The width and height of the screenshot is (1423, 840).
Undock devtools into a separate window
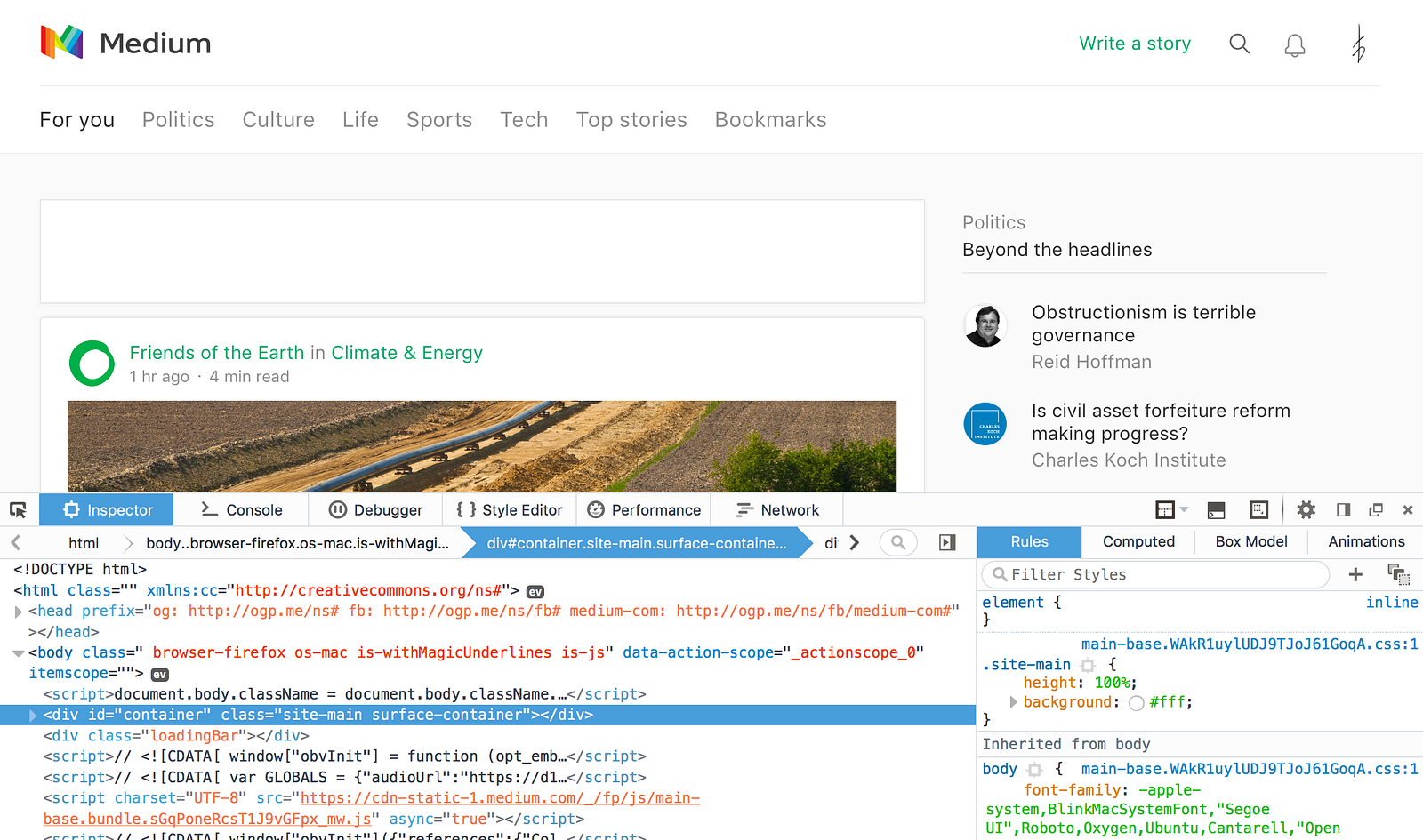click(1376, 510)
